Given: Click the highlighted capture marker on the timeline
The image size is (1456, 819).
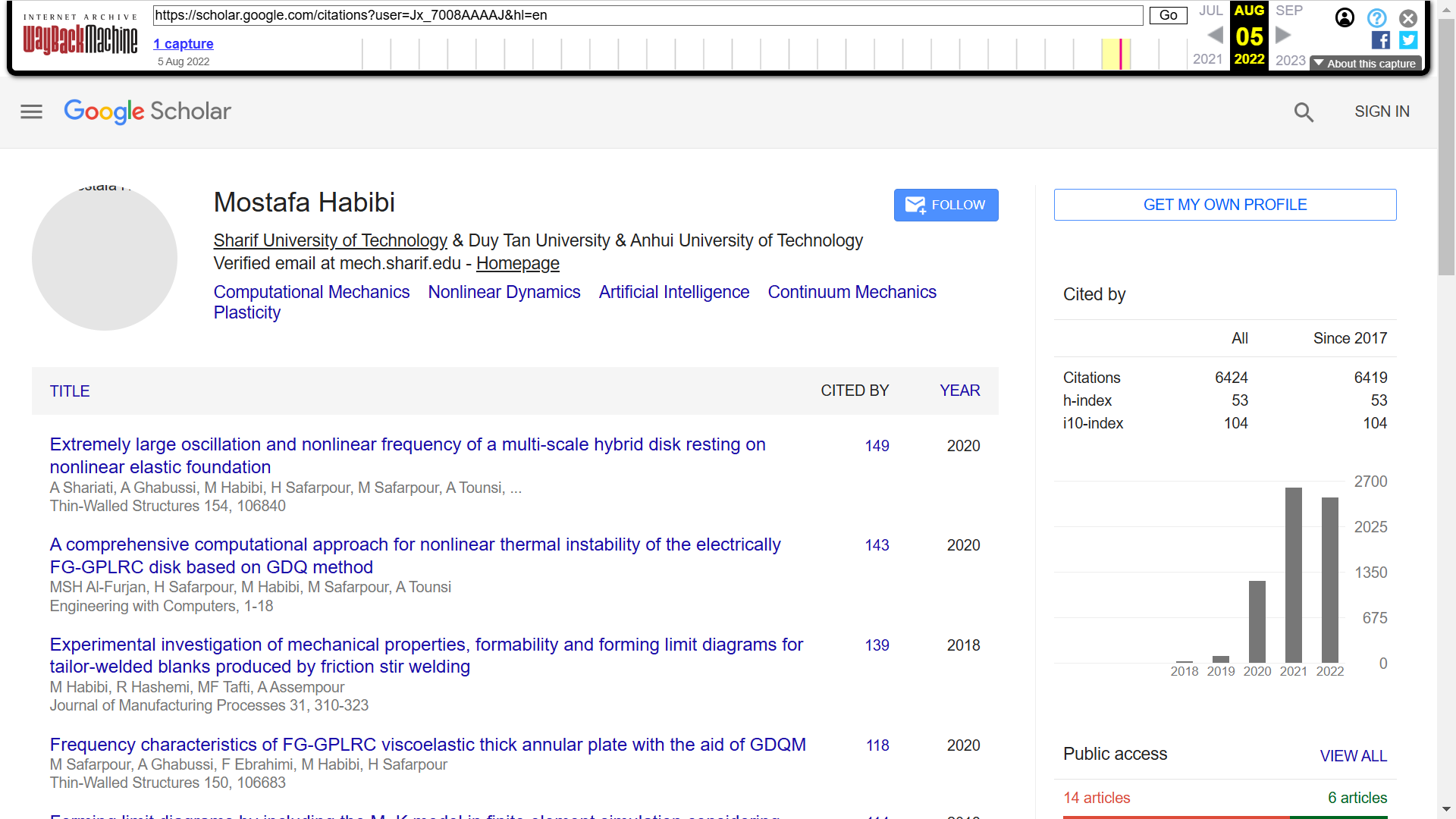Looking at the screenshot, I should [1120, 54].
